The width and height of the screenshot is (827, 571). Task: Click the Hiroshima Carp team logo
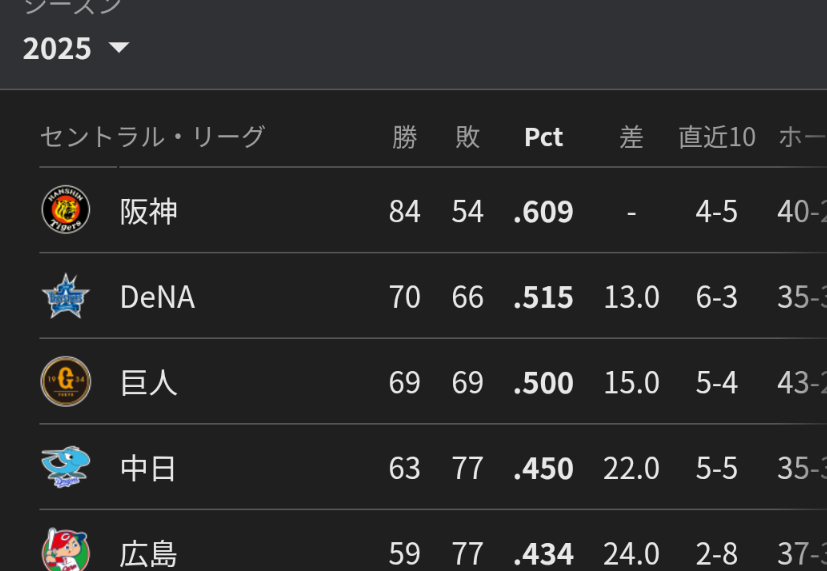[x=66, y=551]
